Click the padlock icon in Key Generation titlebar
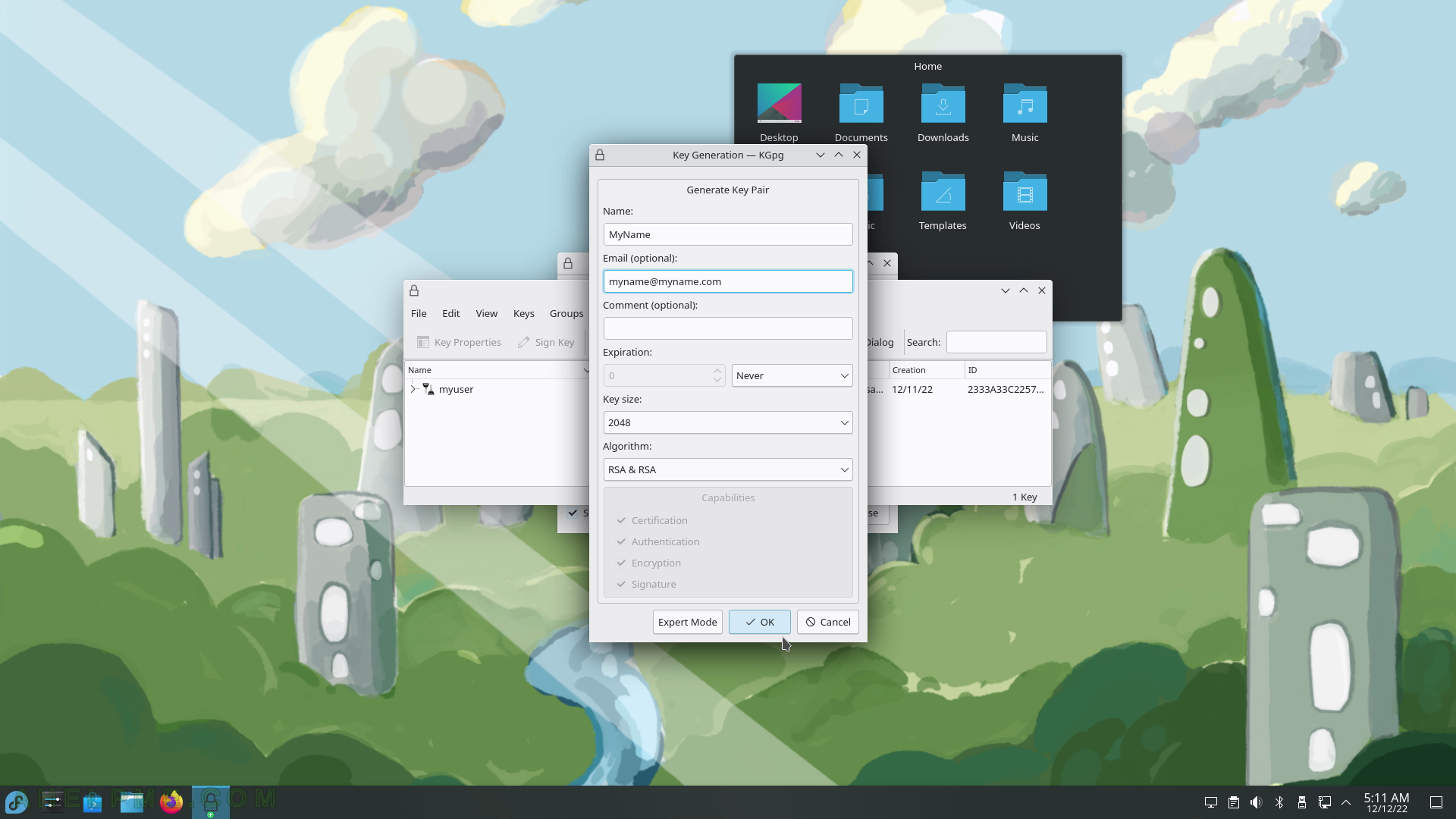 [600, 155]
